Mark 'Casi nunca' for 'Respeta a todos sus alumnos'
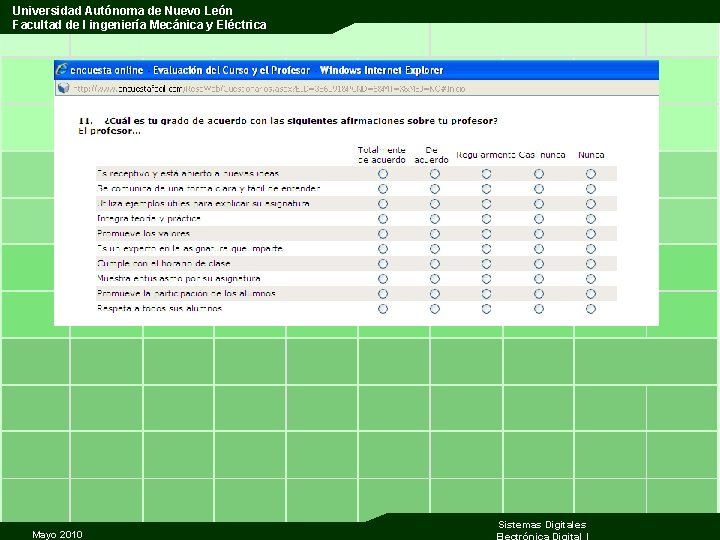This screenshot has width=720, height=540. click(x=539, y=309)
